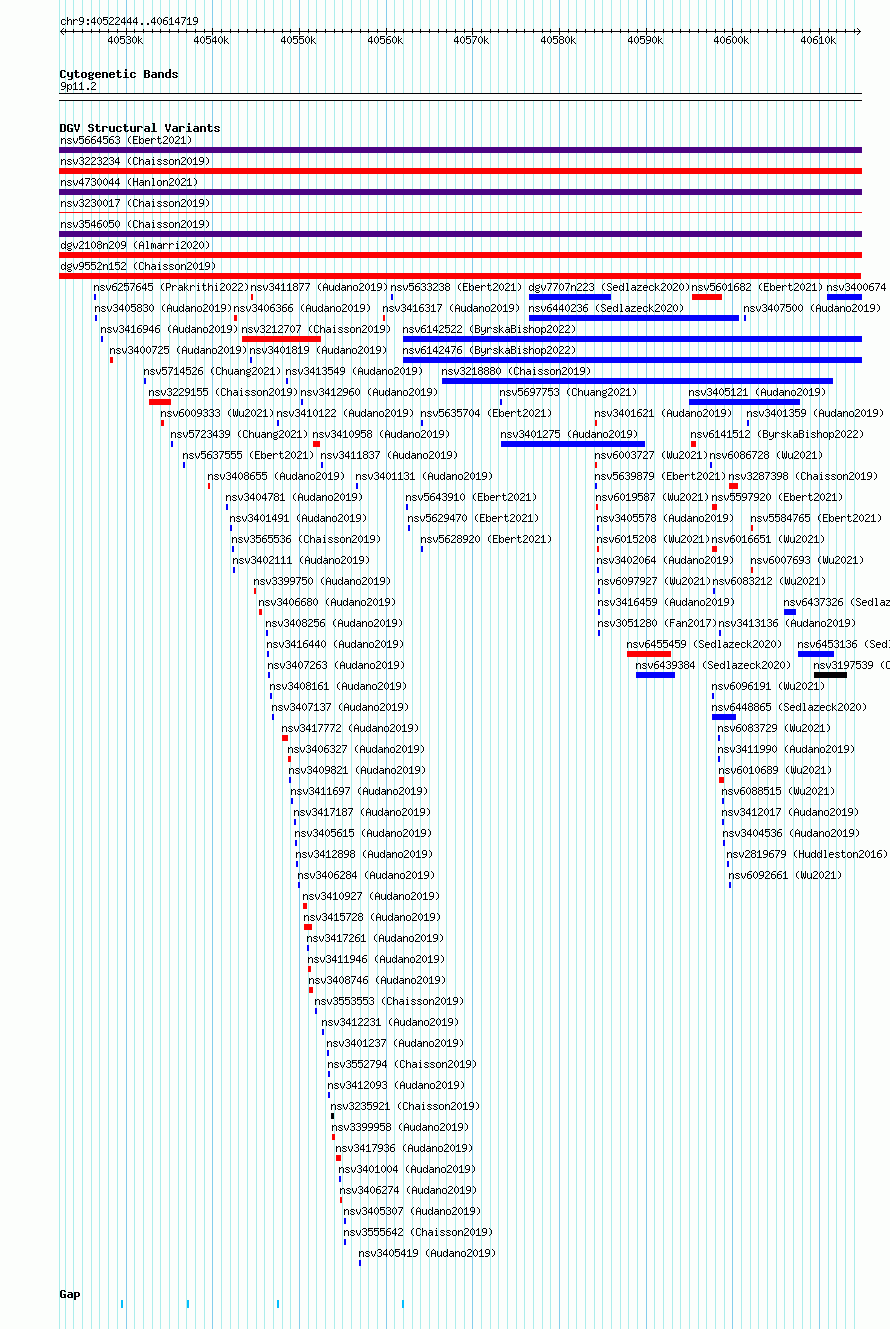Click red bar under nsv3212707
Image resolution: width=890 pixels, height=1329 pixels.
[x=281, y=339]
